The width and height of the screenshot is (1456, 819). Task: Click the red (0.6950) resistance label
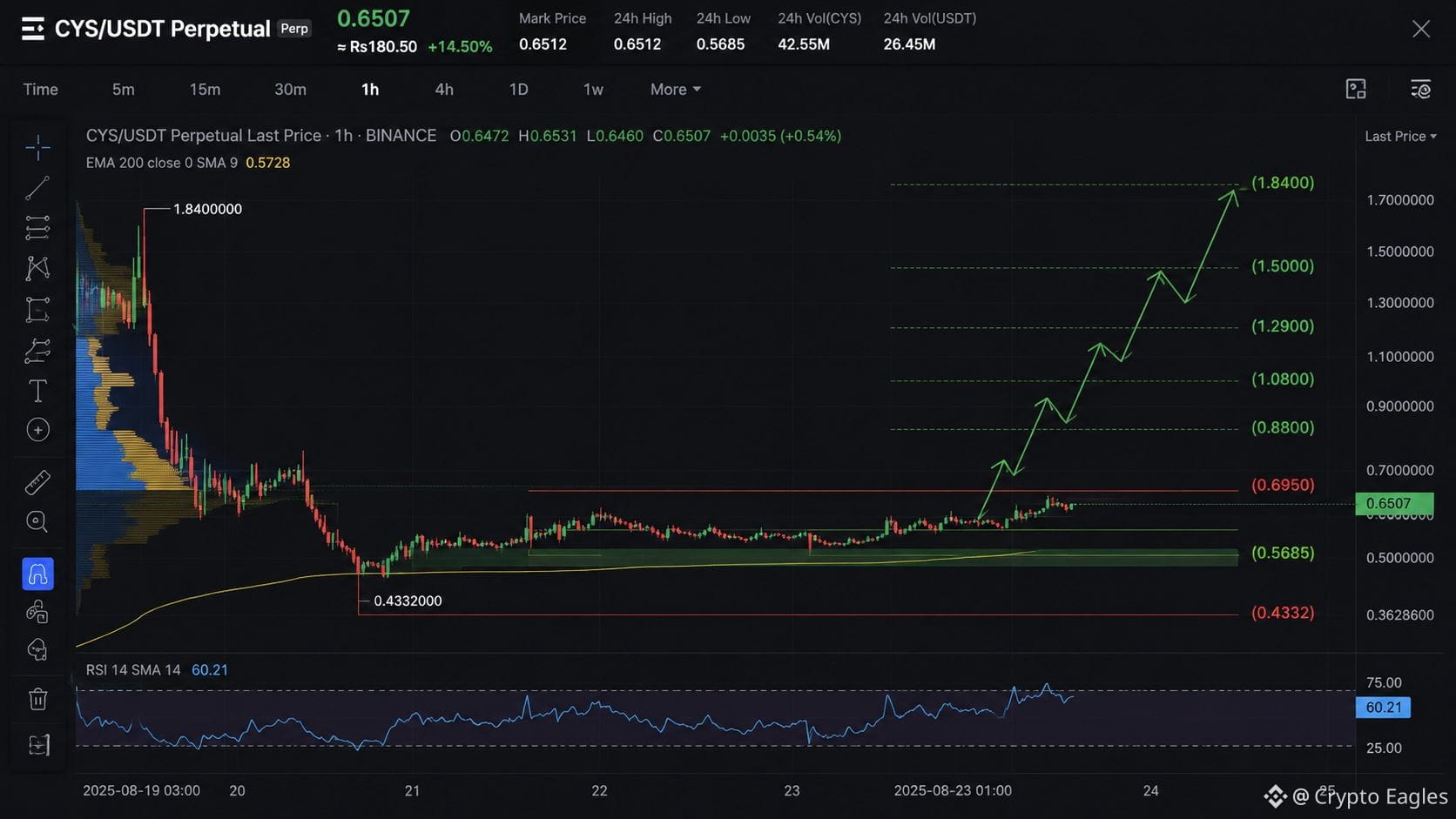click(x=1283, y=485)
